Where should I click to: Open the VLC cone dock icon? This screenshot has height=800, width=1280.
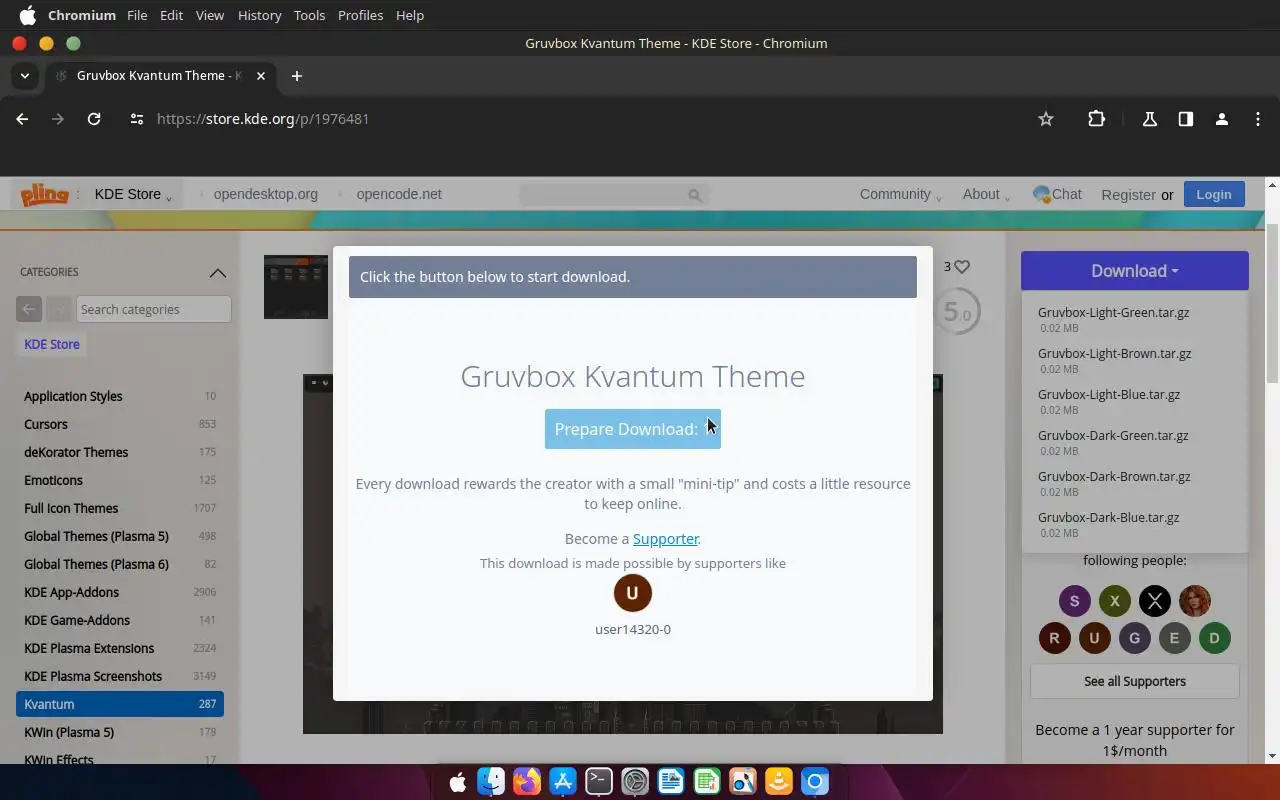pyautogui.click(x=779, y=781)
